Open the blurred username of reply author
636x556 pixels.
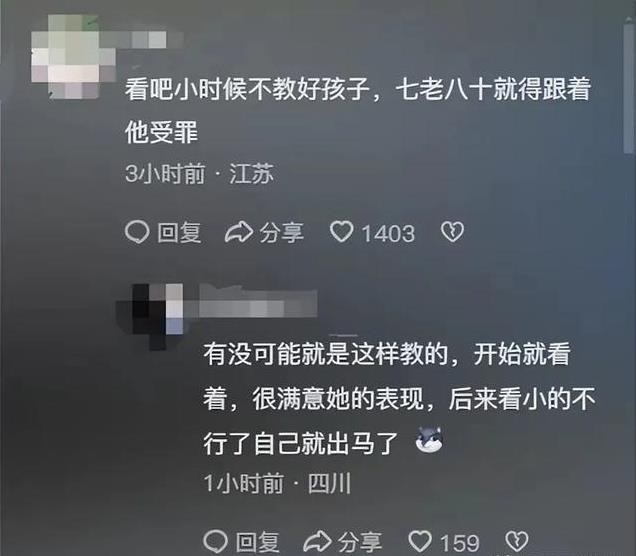click(x=251, y=301)
